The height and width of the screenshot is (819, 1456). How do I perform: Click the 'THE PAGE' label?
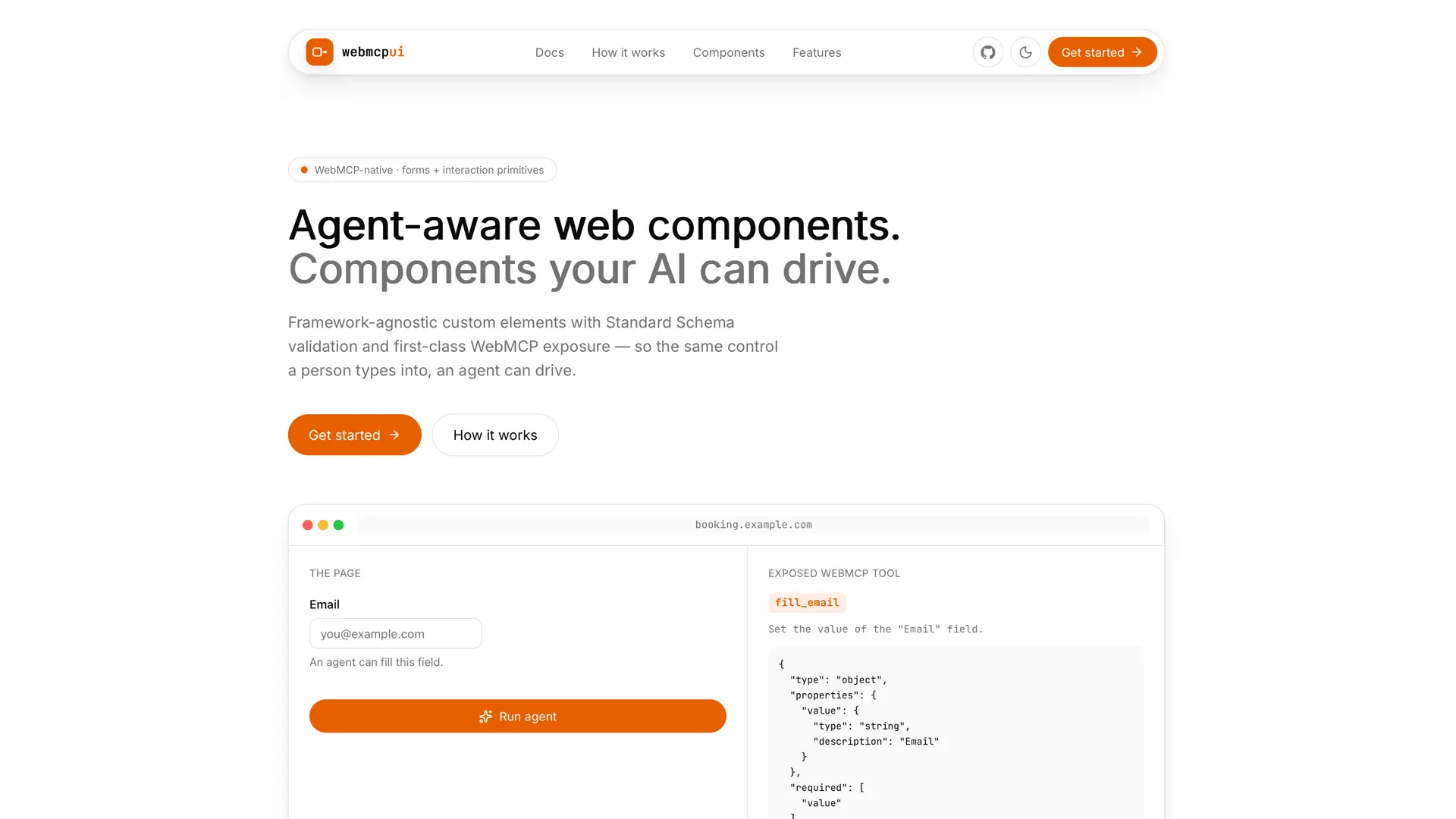(334, 573)
